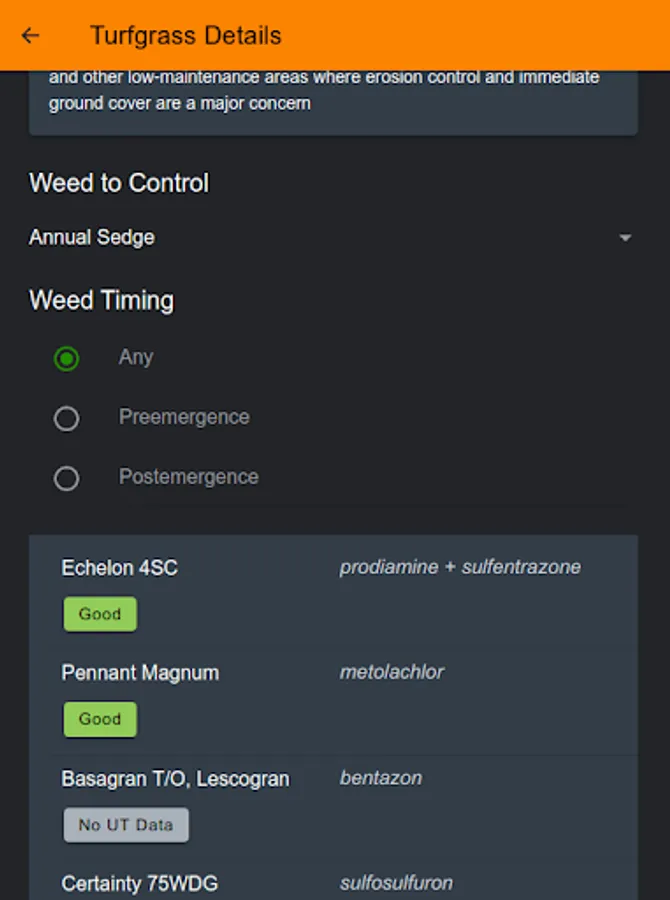The image size is (670, 900).
Task: Select the Any weed timing radio button
Action: point(67,358)
